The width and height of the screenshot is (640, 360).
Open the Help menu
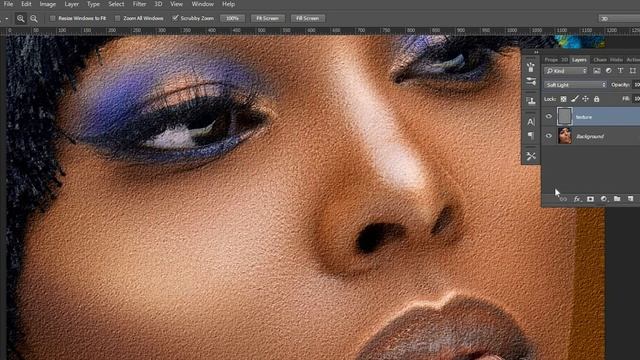(228, 4)
